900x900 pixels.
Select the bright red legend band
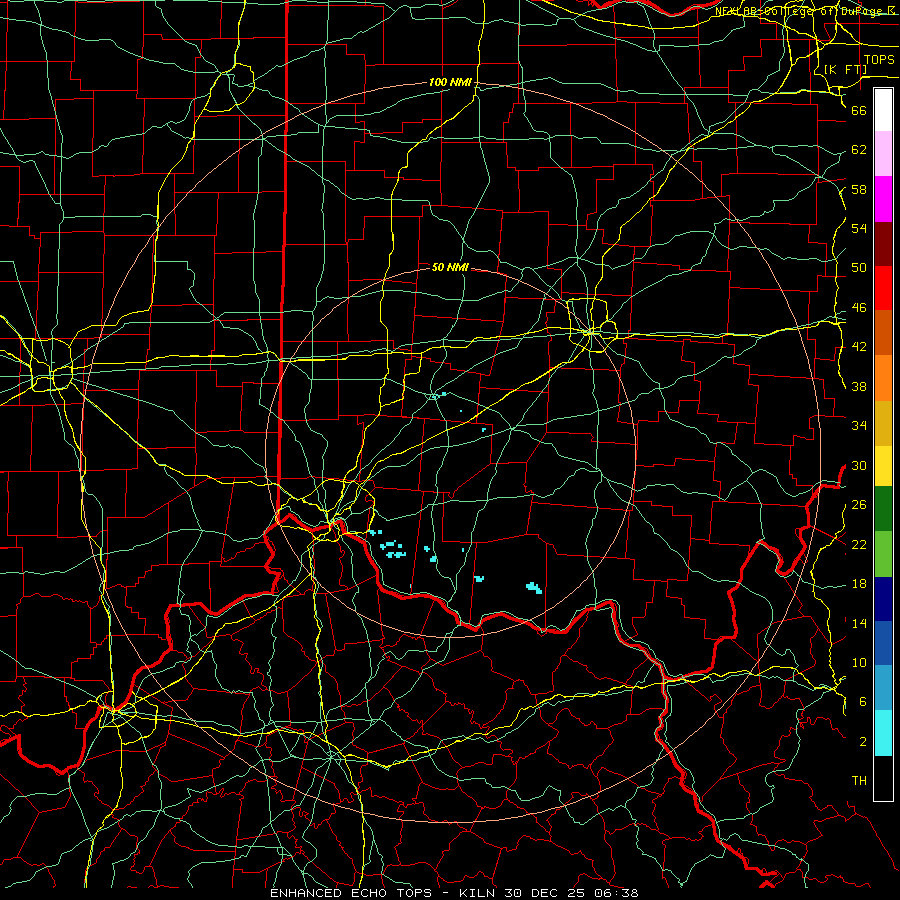pyautogui.click(x=883, y=289)
